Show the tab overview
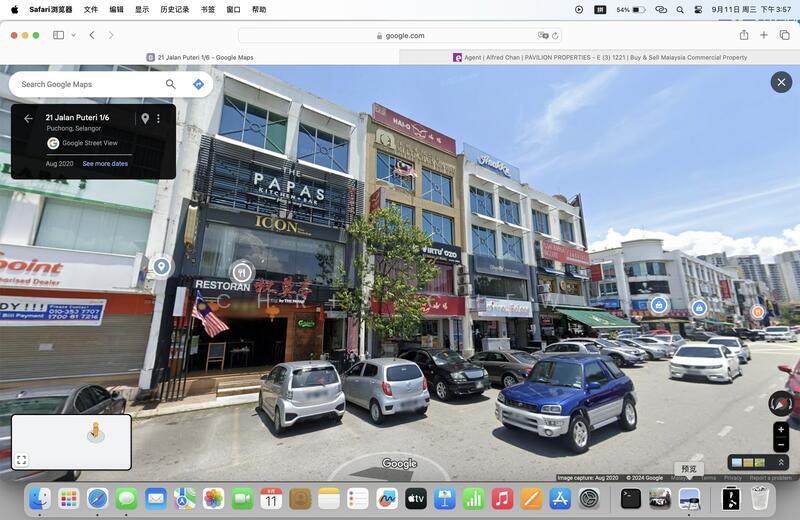This screenshot has height=520, width=800. tap(784, 35)
